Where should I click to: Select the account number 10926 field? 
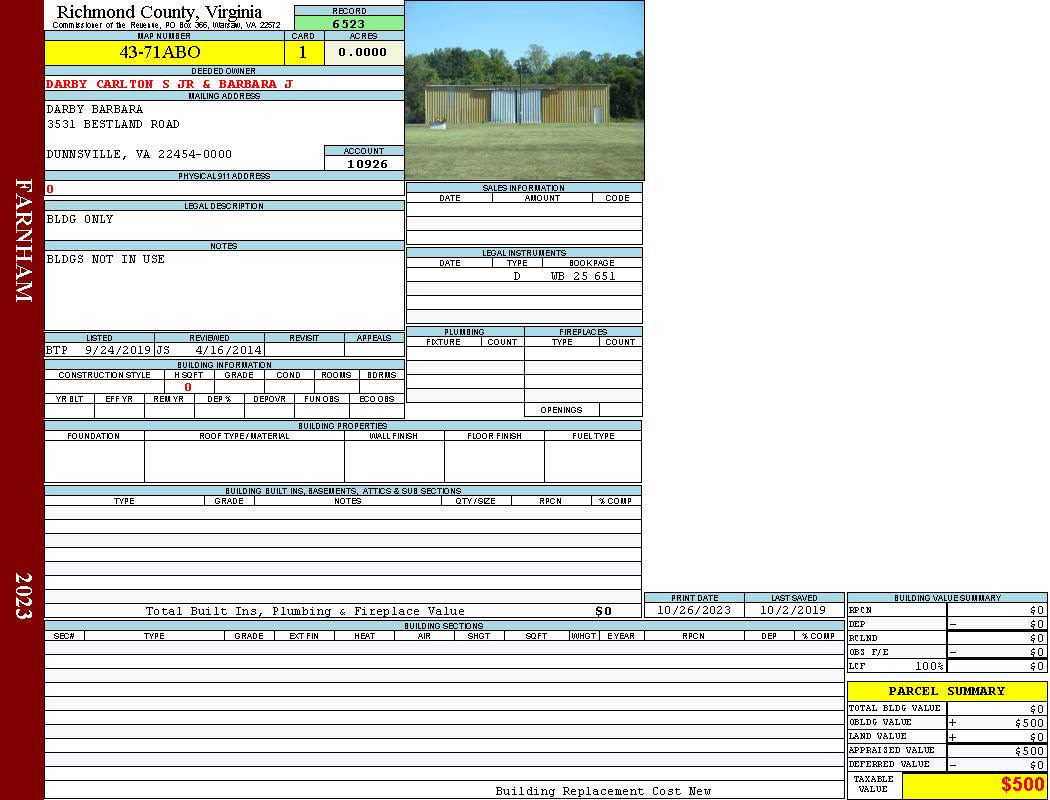click(367, 164)
